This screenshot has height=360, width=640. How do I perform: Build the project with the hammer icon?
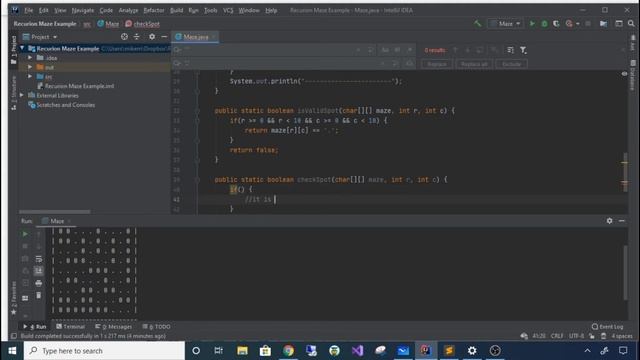pos(477,24)
